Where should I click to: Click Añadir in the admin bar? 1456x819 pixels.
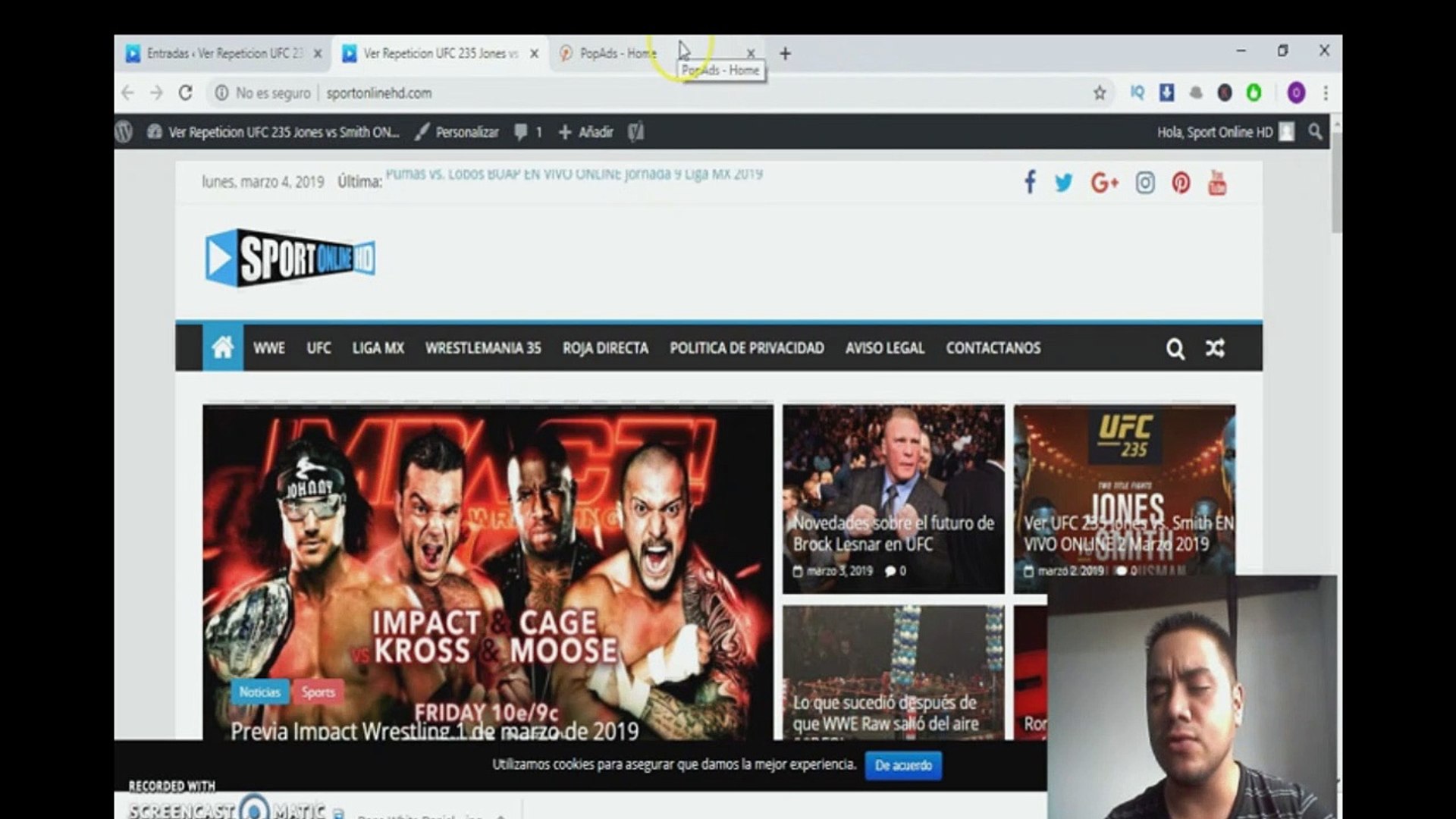click(585, 132)
